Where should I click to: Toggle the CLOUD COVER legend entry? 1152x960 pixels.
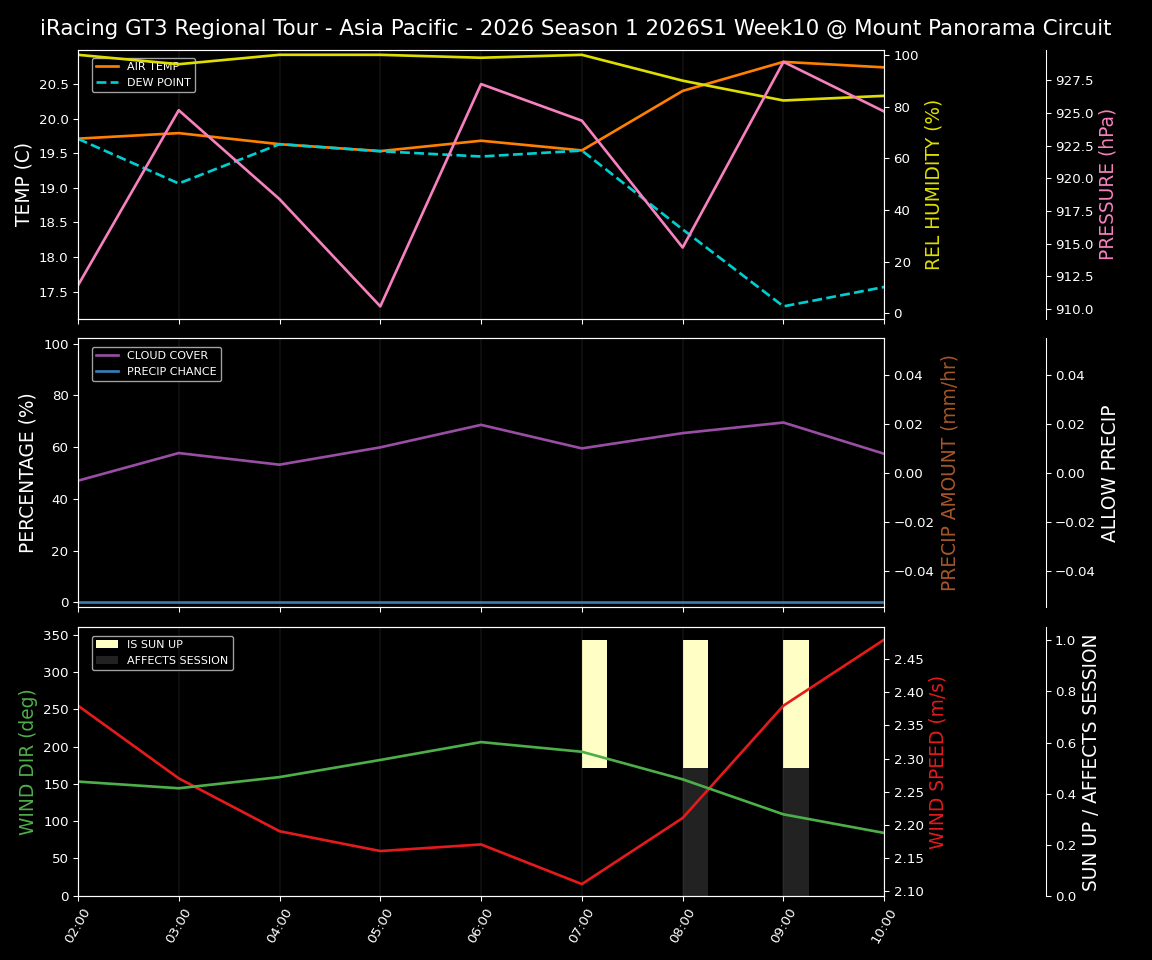pos(167,355)
